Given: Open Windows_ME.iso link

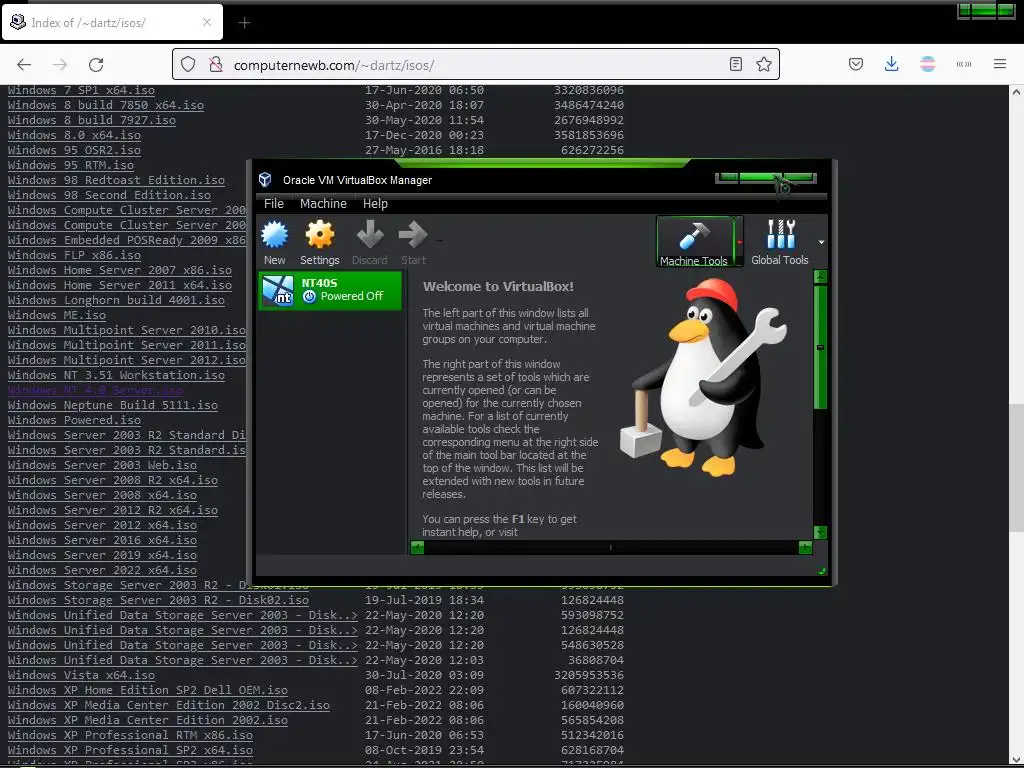Looking at the screenshot, I should 57,315.
